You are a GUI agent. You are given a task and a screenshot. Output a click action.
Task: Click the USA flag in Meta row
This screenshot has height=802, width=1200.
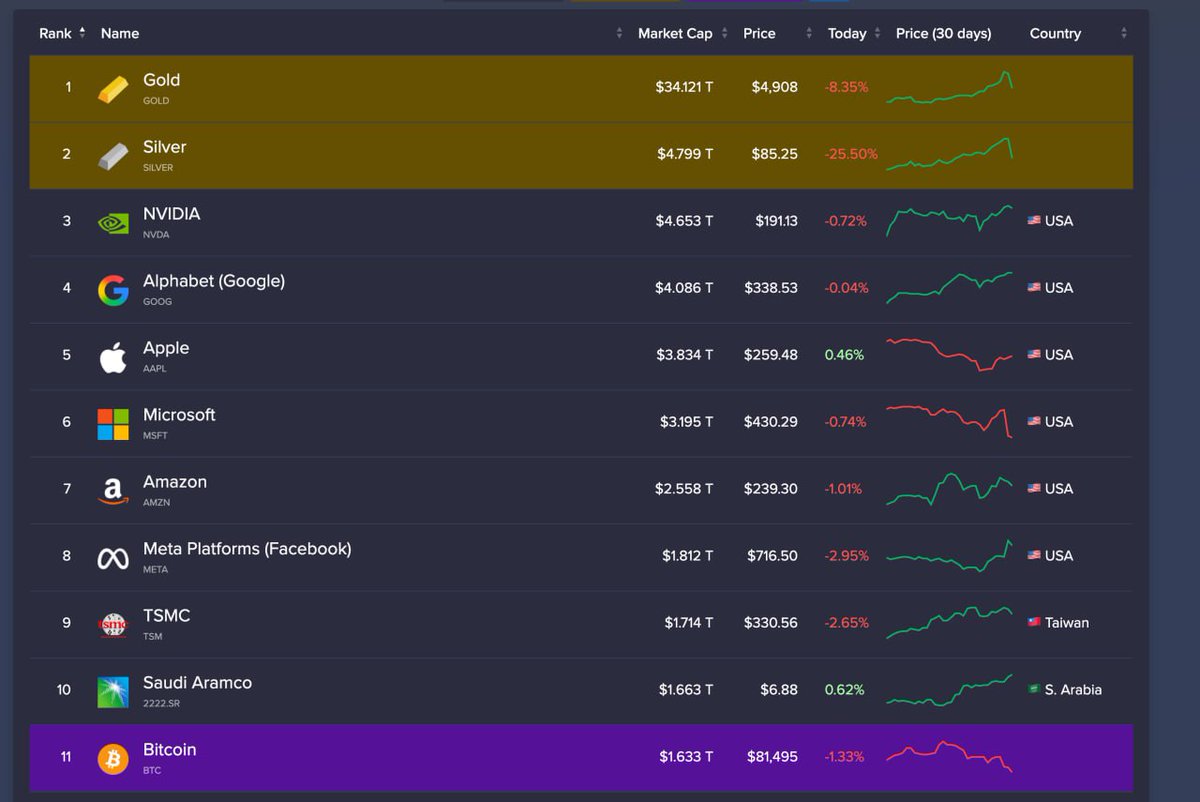(1034, 556)
